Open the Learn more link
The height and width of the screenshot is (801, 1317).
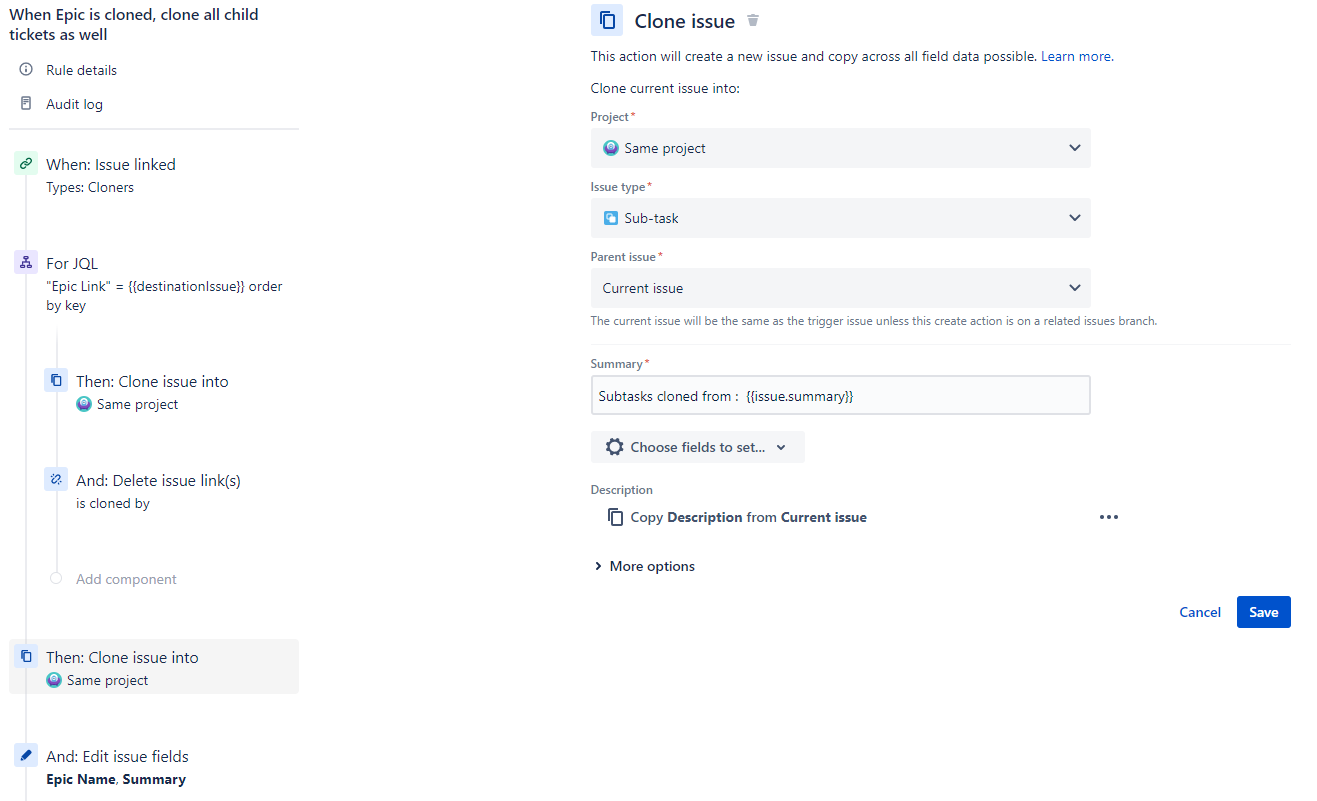point(1077,56)
